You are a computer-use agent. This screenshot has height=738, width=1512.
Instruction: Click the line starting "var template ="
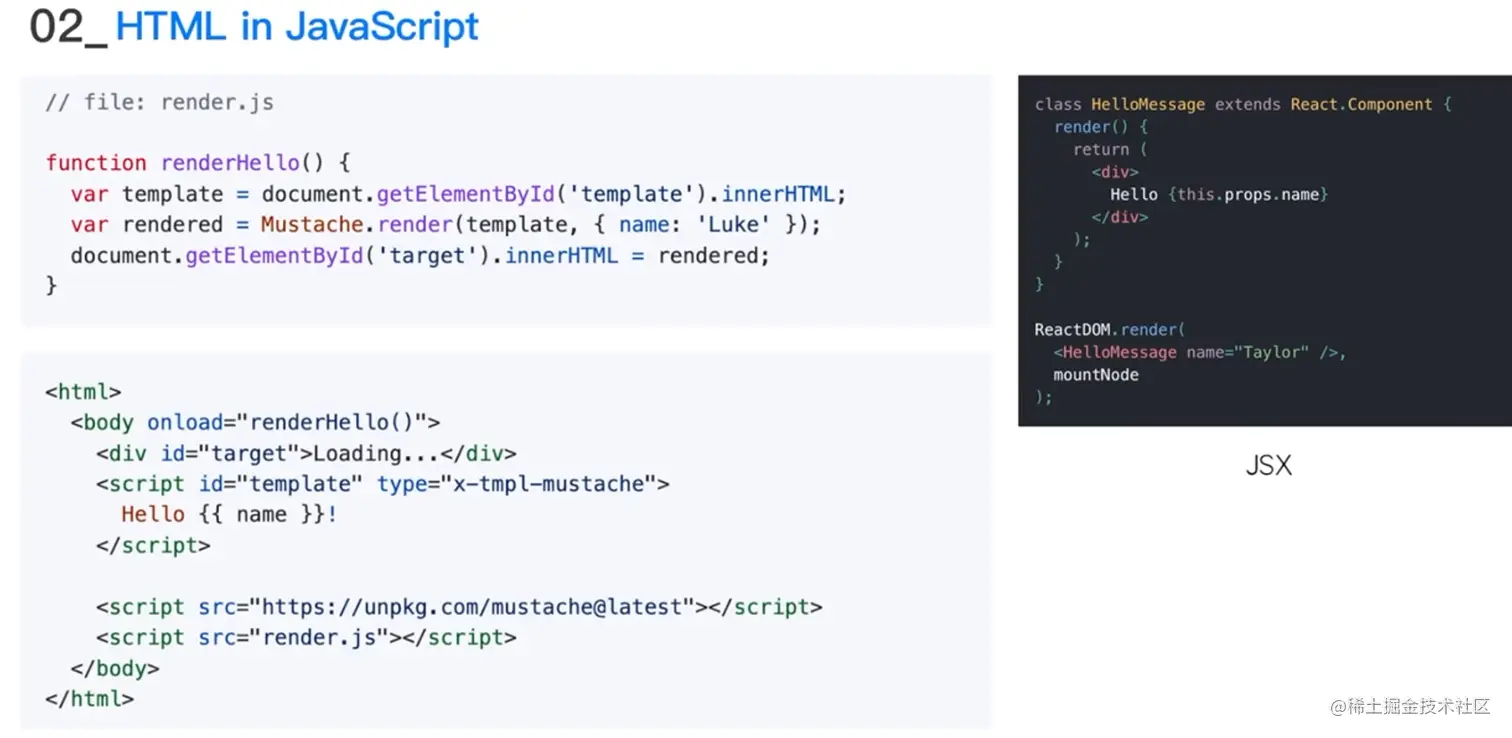pos(458,194)
